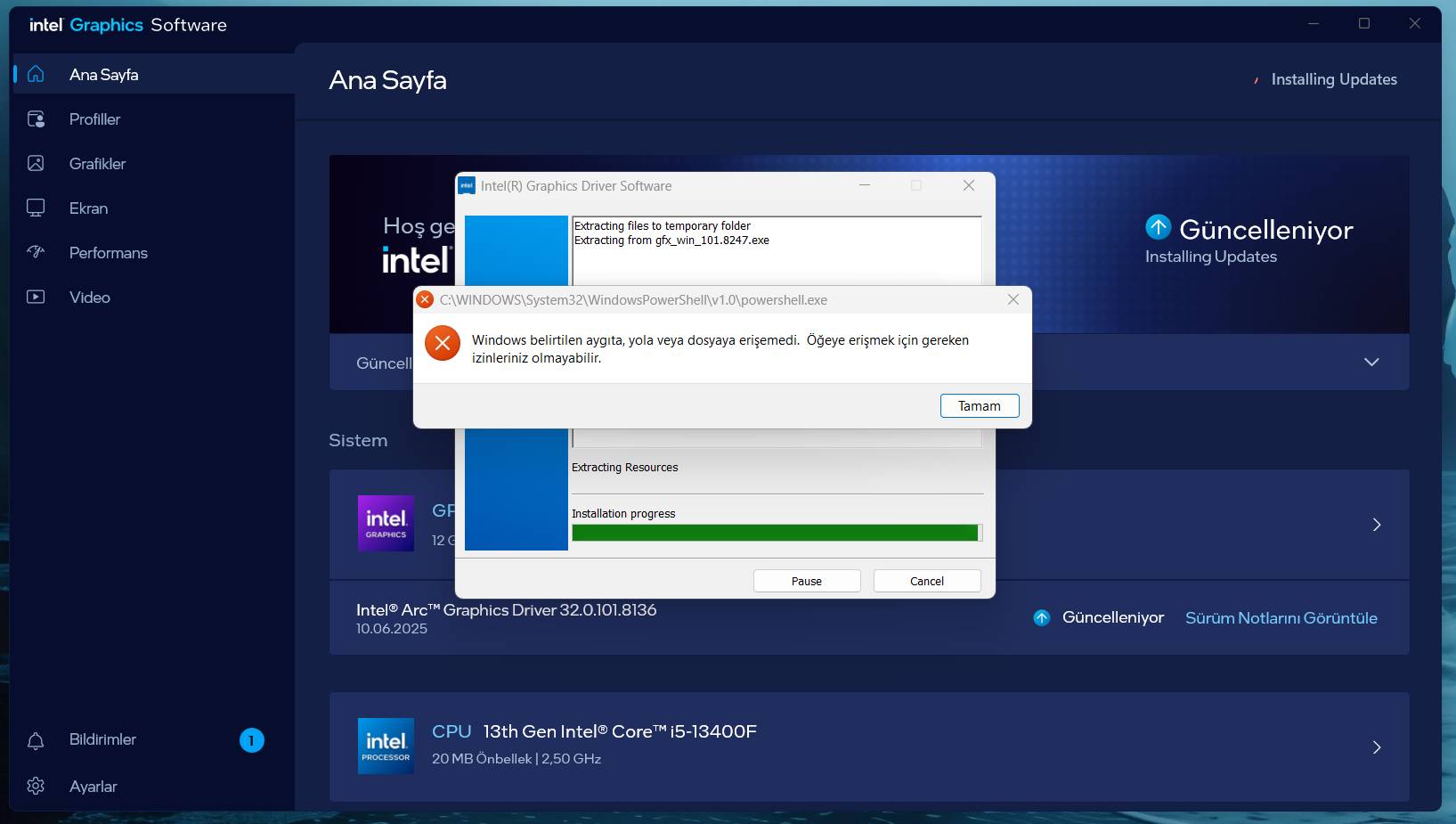Image resolution: width=1456 pixels, height=824 pixels.
Task: Click the red error icon in dialog
Action: pyautogui.click(x=443, y=343)
